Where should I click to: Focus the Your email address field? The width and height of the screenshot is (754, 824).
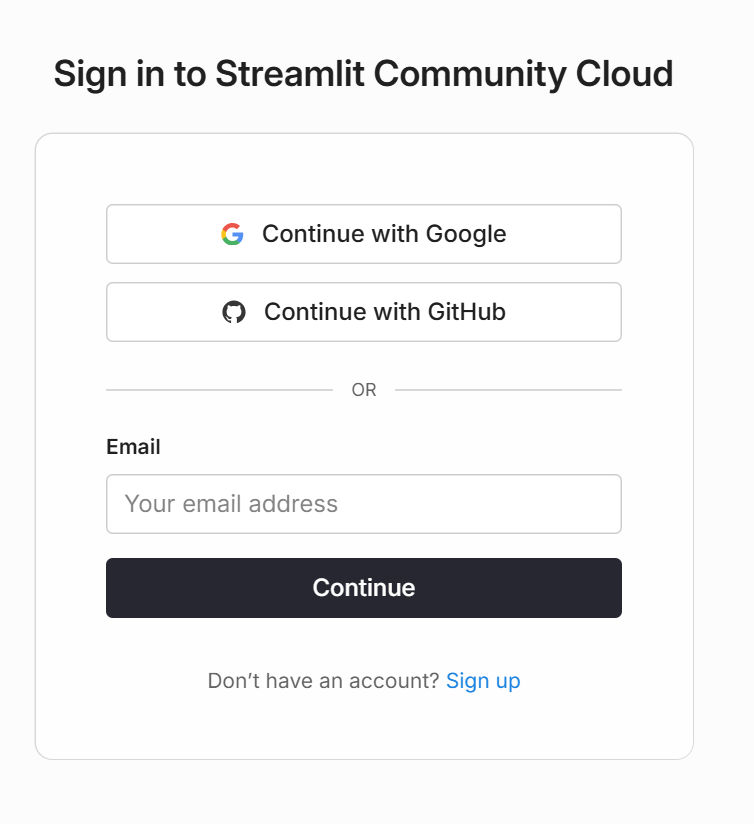(364, 504)
